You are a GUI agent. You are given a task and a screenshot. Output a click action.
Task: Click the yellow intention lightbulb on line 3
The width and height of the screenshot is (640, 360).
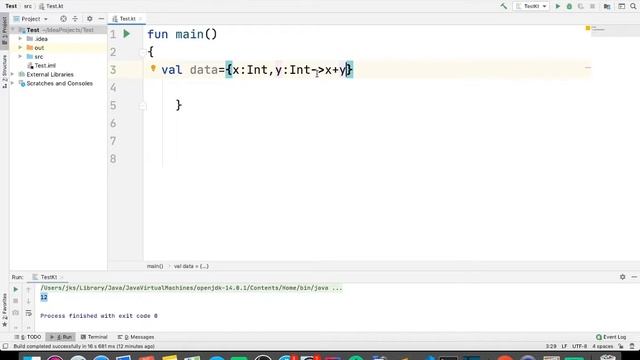coord(153,69)
